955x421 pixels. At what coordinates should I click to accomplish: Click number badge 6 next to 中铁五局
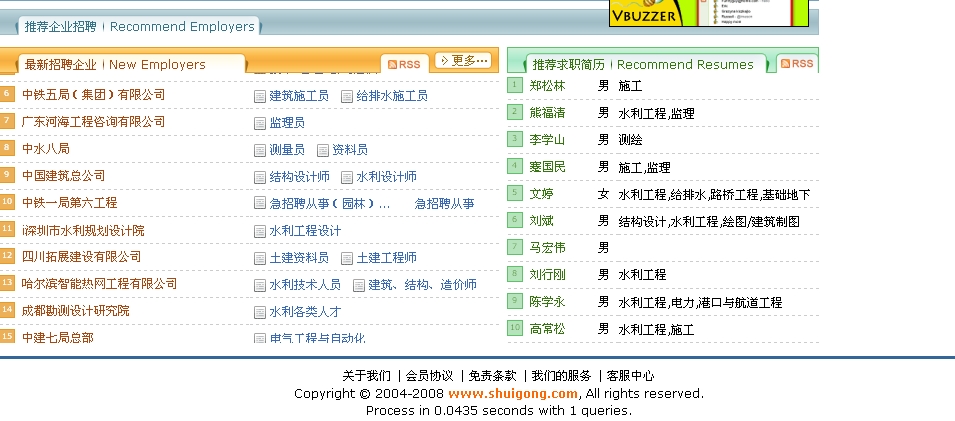pos(7,94)
